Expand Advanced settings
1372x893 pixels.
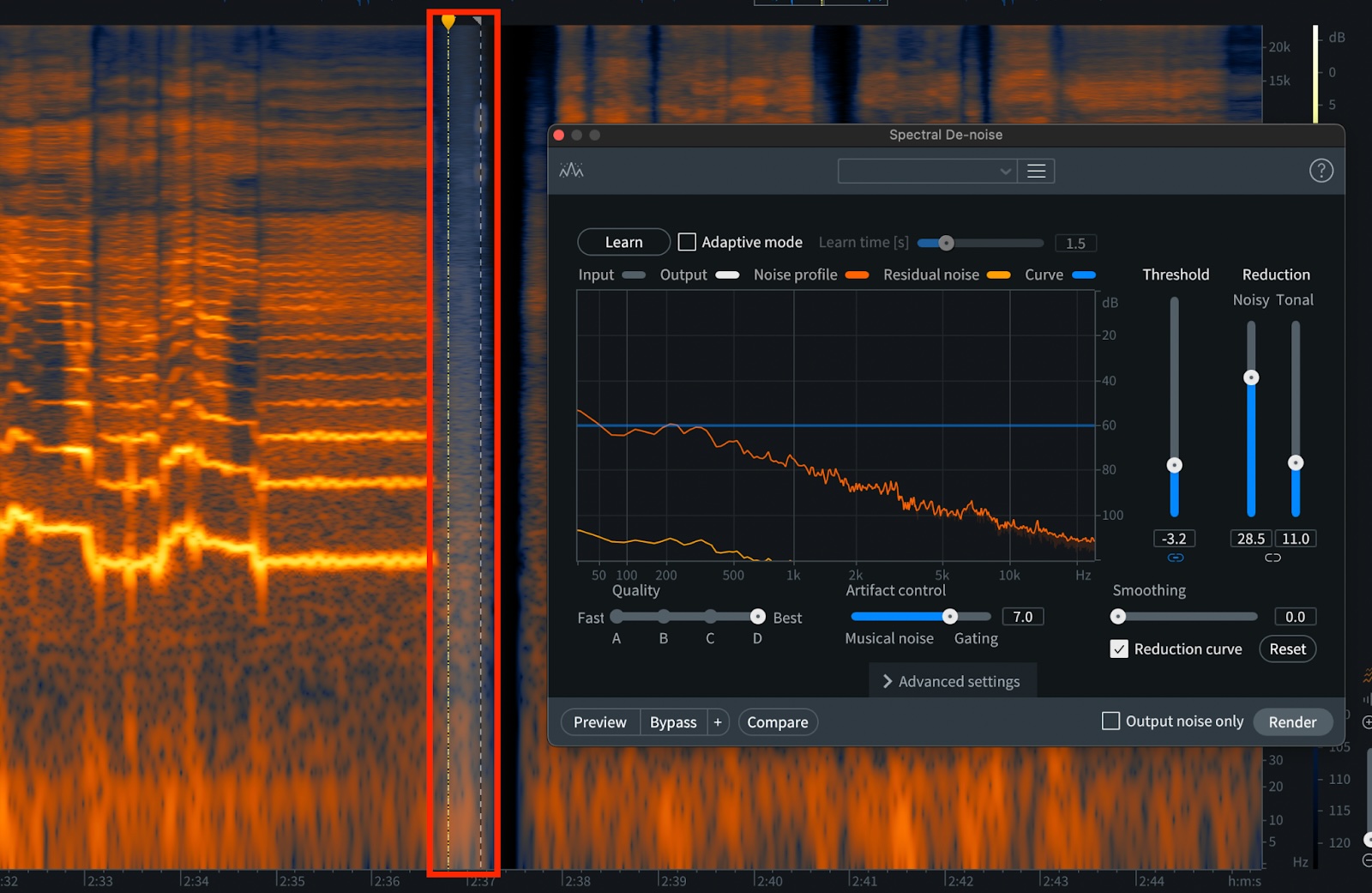[x=952, y=681]
